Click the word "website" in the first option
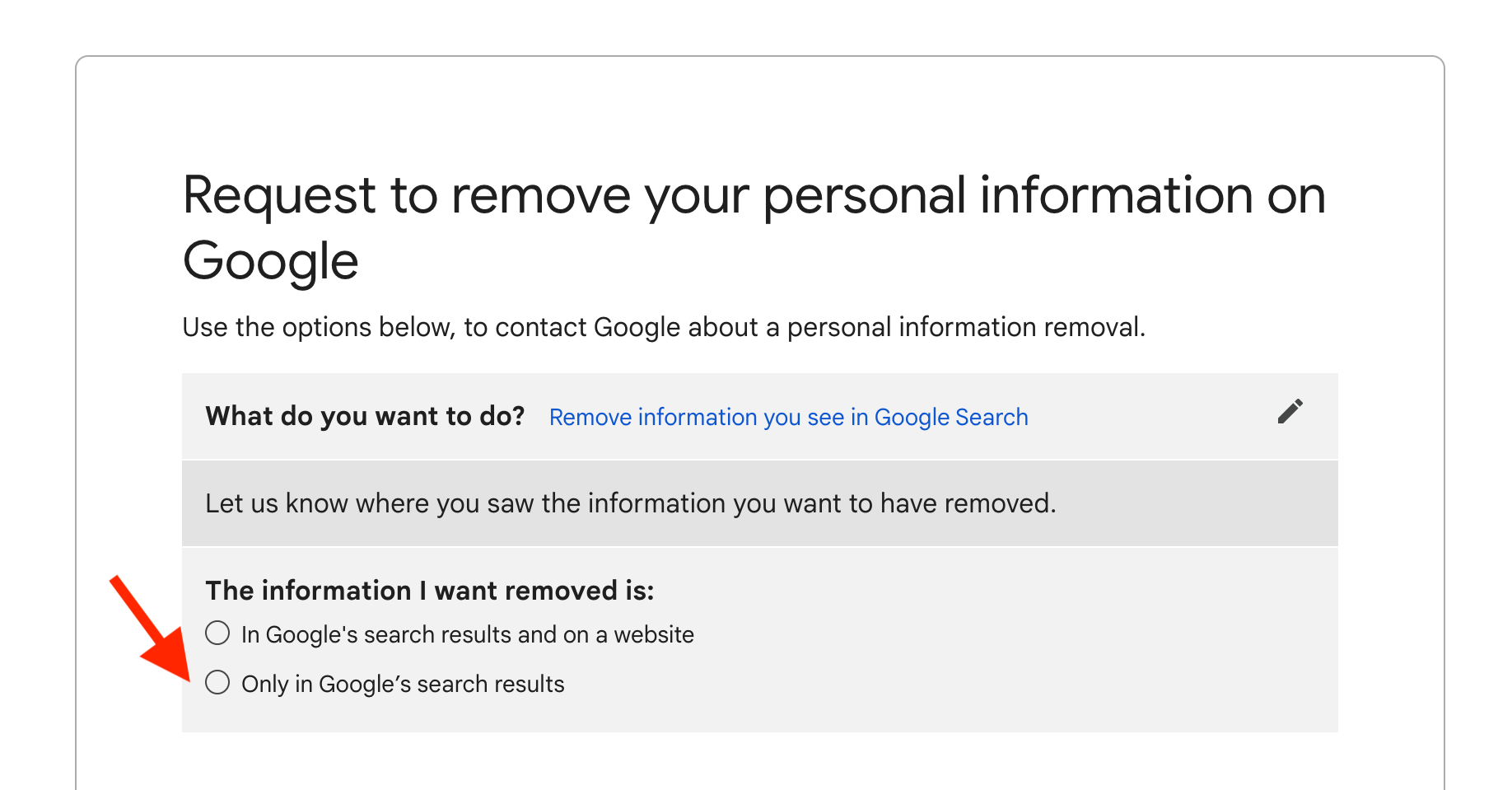 654,635
